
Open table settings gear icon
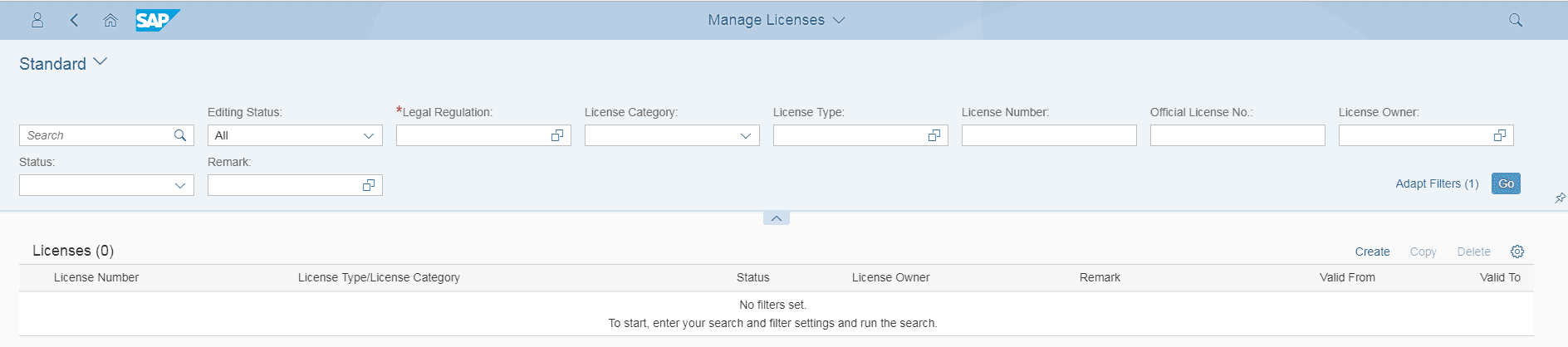point(1517,252)
